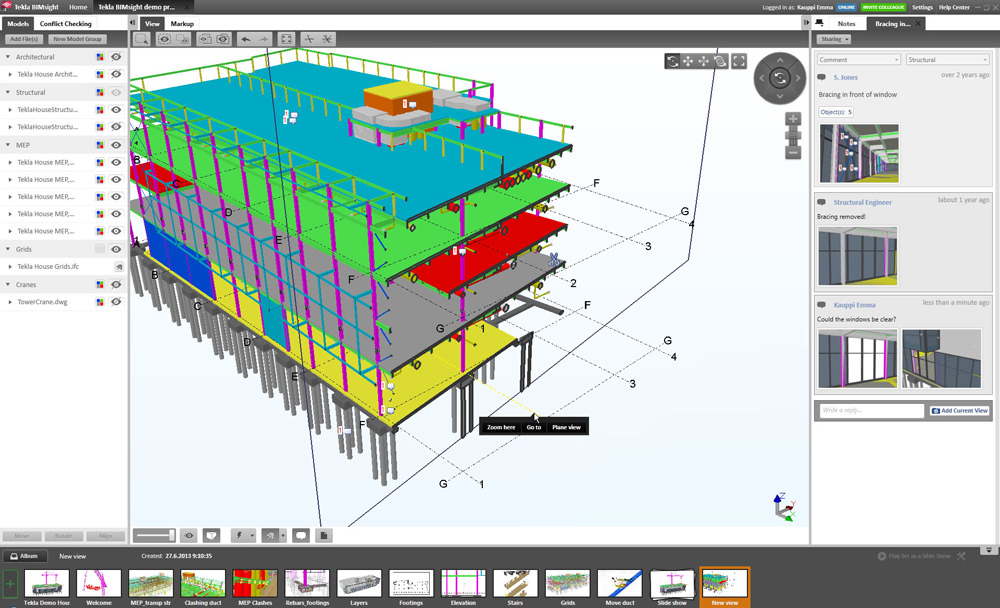Collapse the Grids group arrow
Viewport: 1000px width, 608px height.
(x=8, y=249)
